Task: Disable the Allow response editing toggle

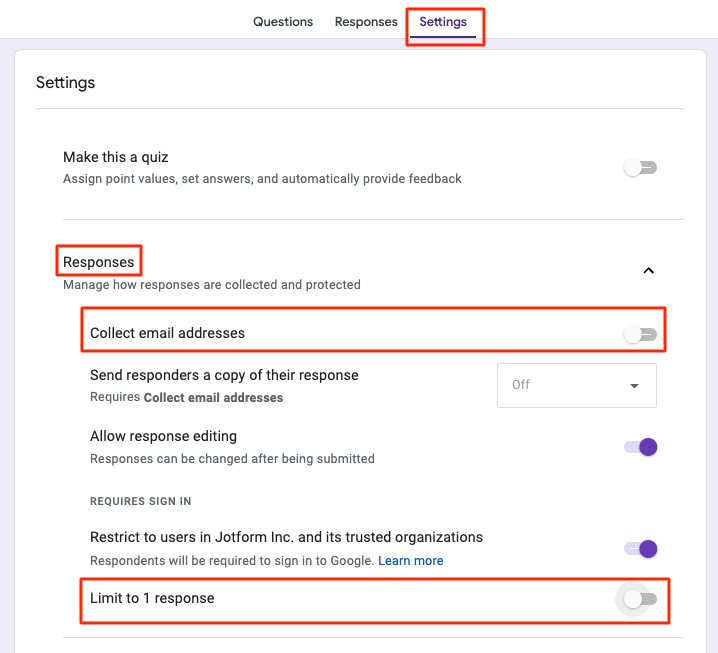Action: [640, 447]
